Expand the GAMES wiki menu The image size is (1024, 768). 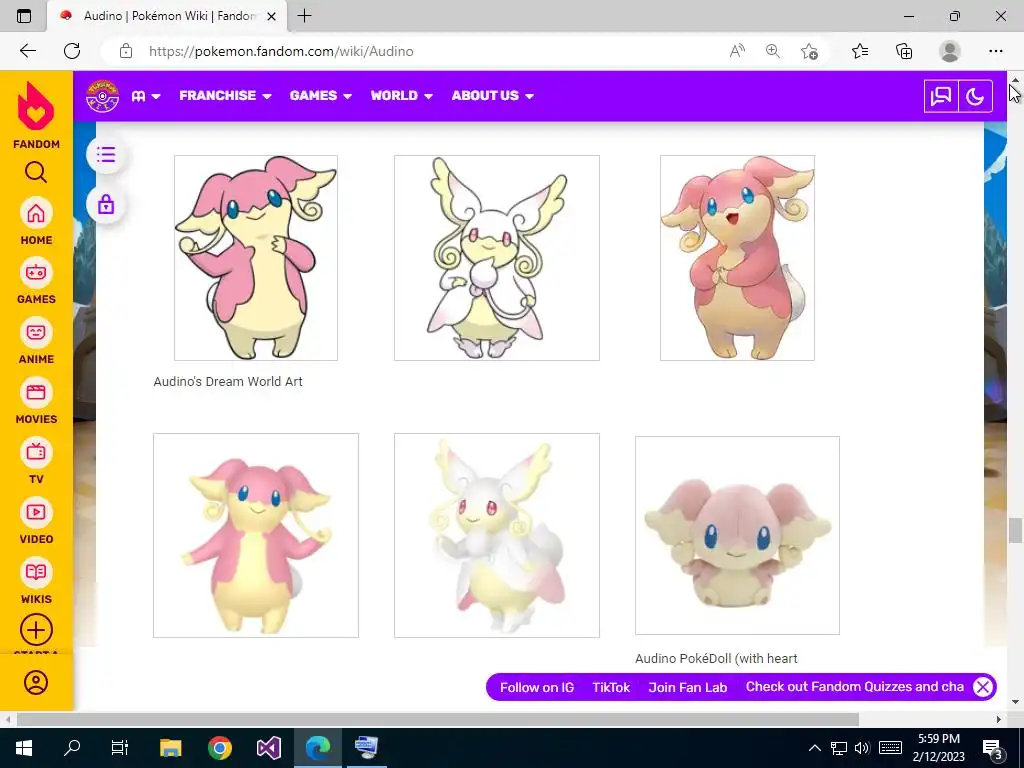pyautogui.click(x=321, y=95)
